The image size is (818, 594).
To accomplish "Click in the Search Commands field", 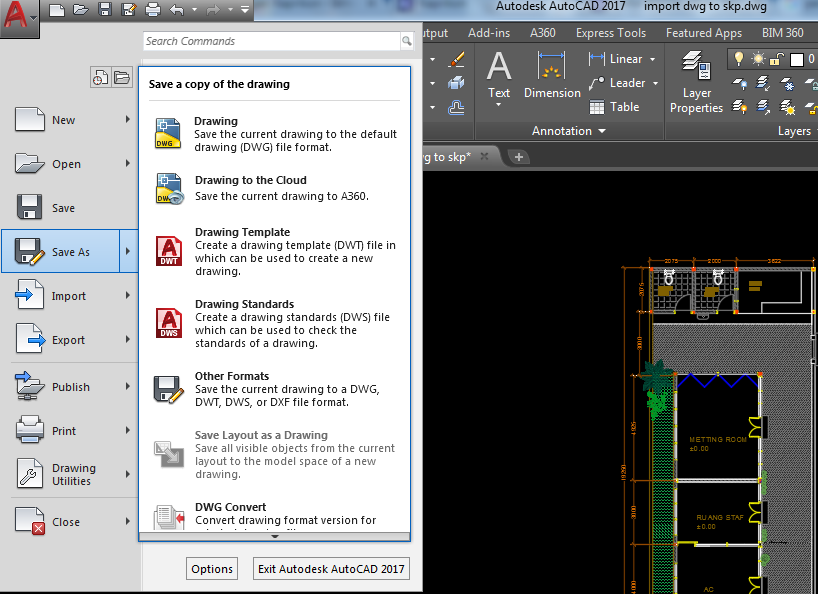I will (272, 41).
